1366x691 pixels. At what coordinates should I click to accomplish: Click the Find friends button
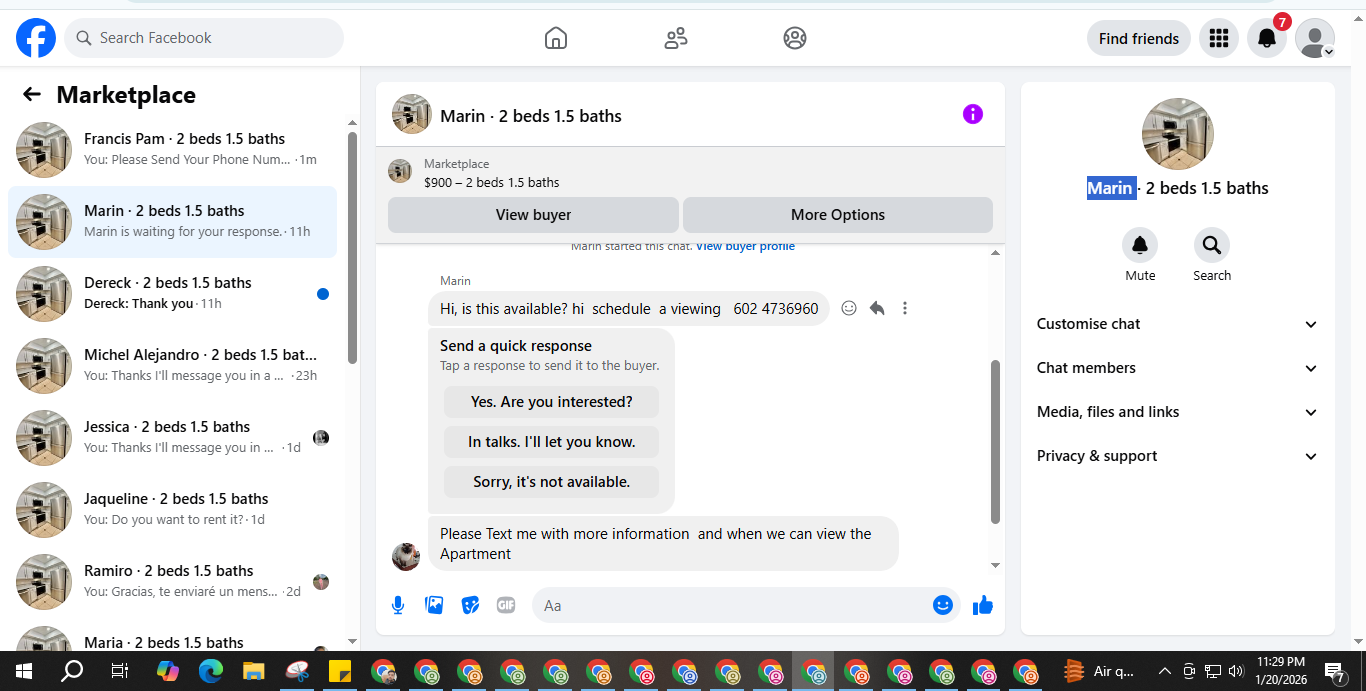click(x=1139, y=38)
